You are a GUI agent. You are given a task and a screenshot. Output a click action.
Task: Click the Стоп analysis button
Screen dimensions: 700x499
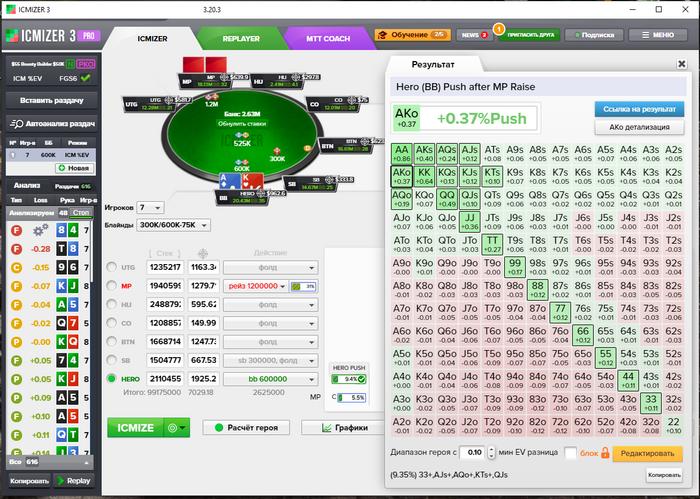(81, 213)
